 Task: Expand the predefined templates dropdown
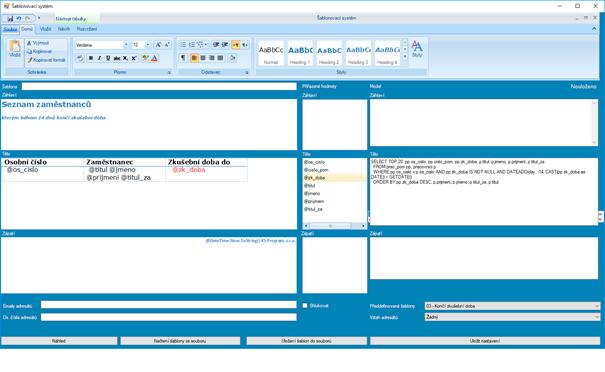click(x=512, y=306)
